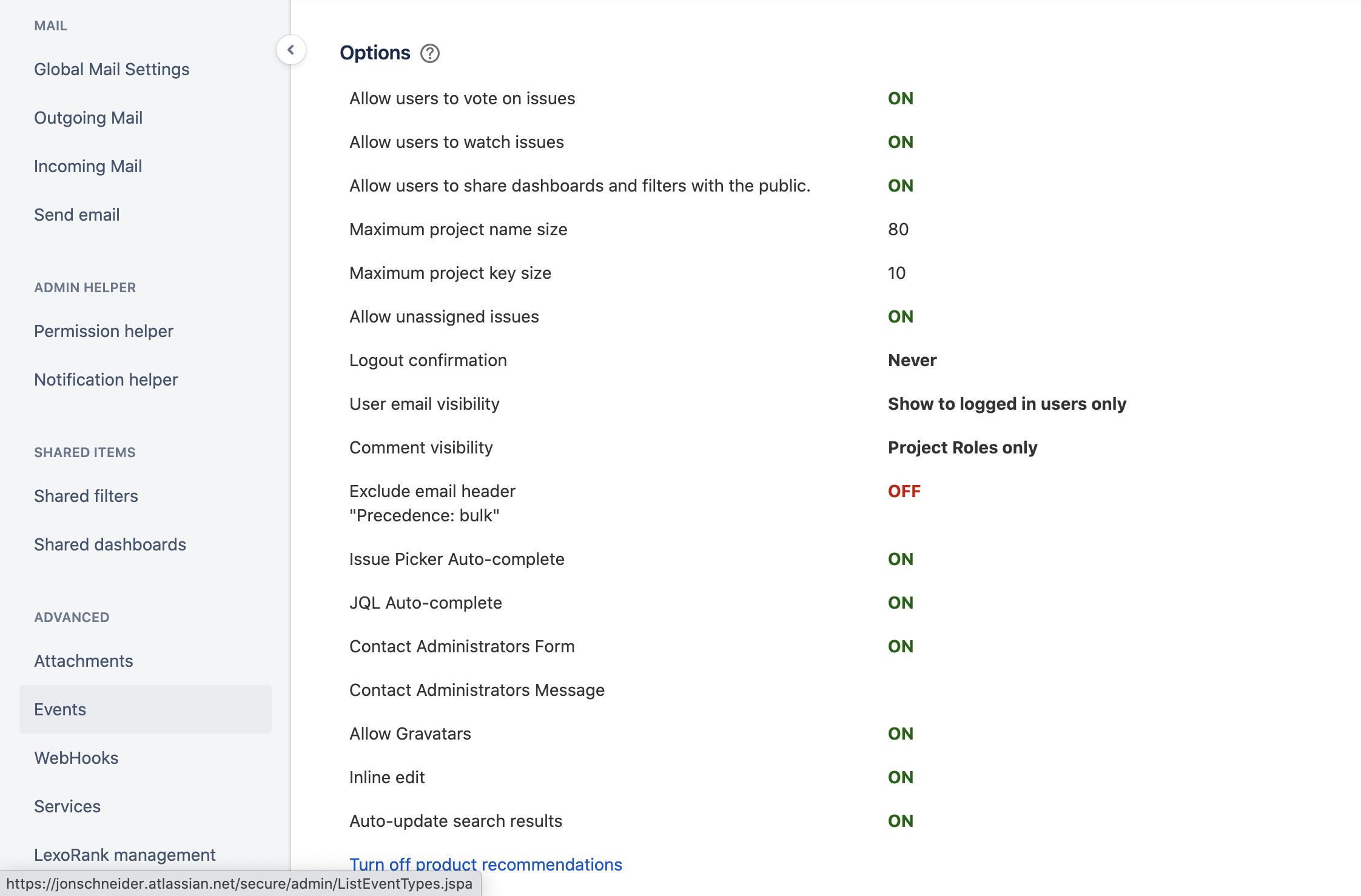Click the value 80 for project name size
The image size is (1361, 896).
coord(898,229)
